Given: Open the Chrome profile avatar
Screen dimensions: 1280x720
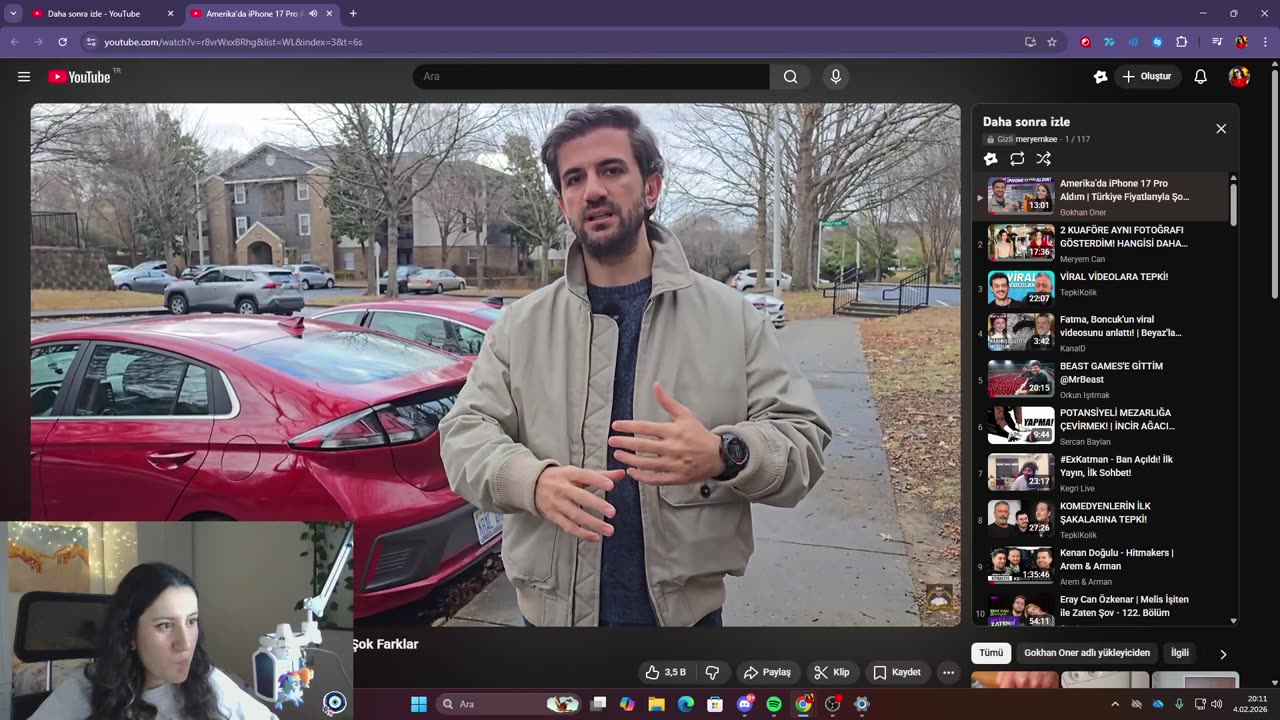Looking at the screenshot, I should pyautogui.click(x=1241, y=42).
